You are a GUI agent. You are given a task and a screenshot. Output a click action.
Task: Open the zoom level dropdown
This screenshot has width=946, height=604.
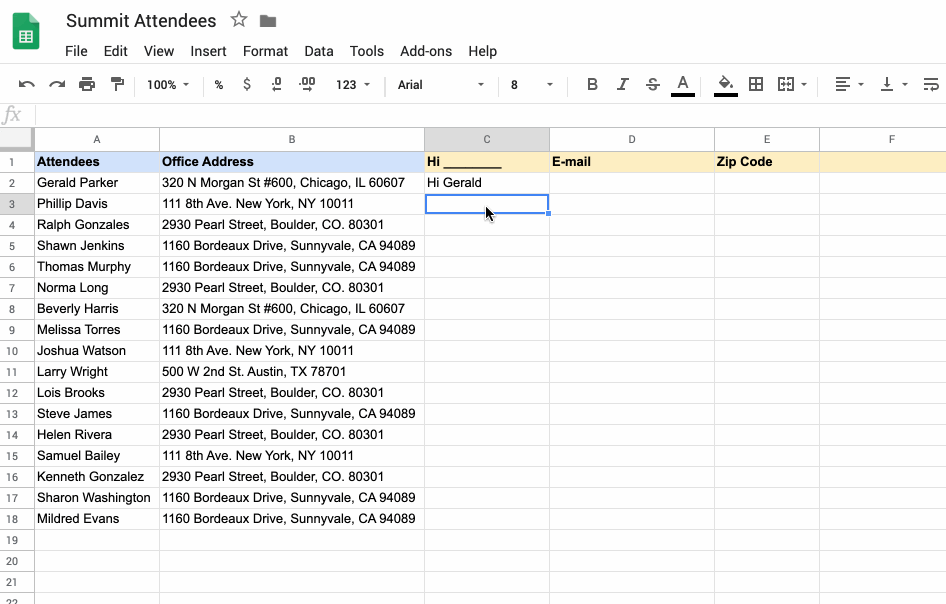point(167,85)
